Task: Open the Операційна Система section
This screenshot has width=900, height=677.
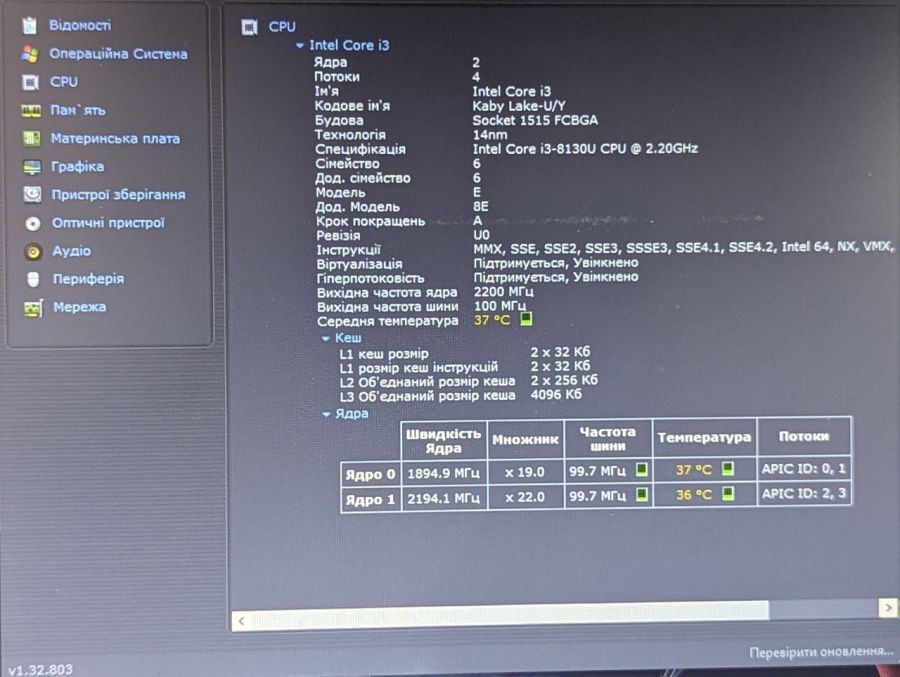Action: pos(118,54)
